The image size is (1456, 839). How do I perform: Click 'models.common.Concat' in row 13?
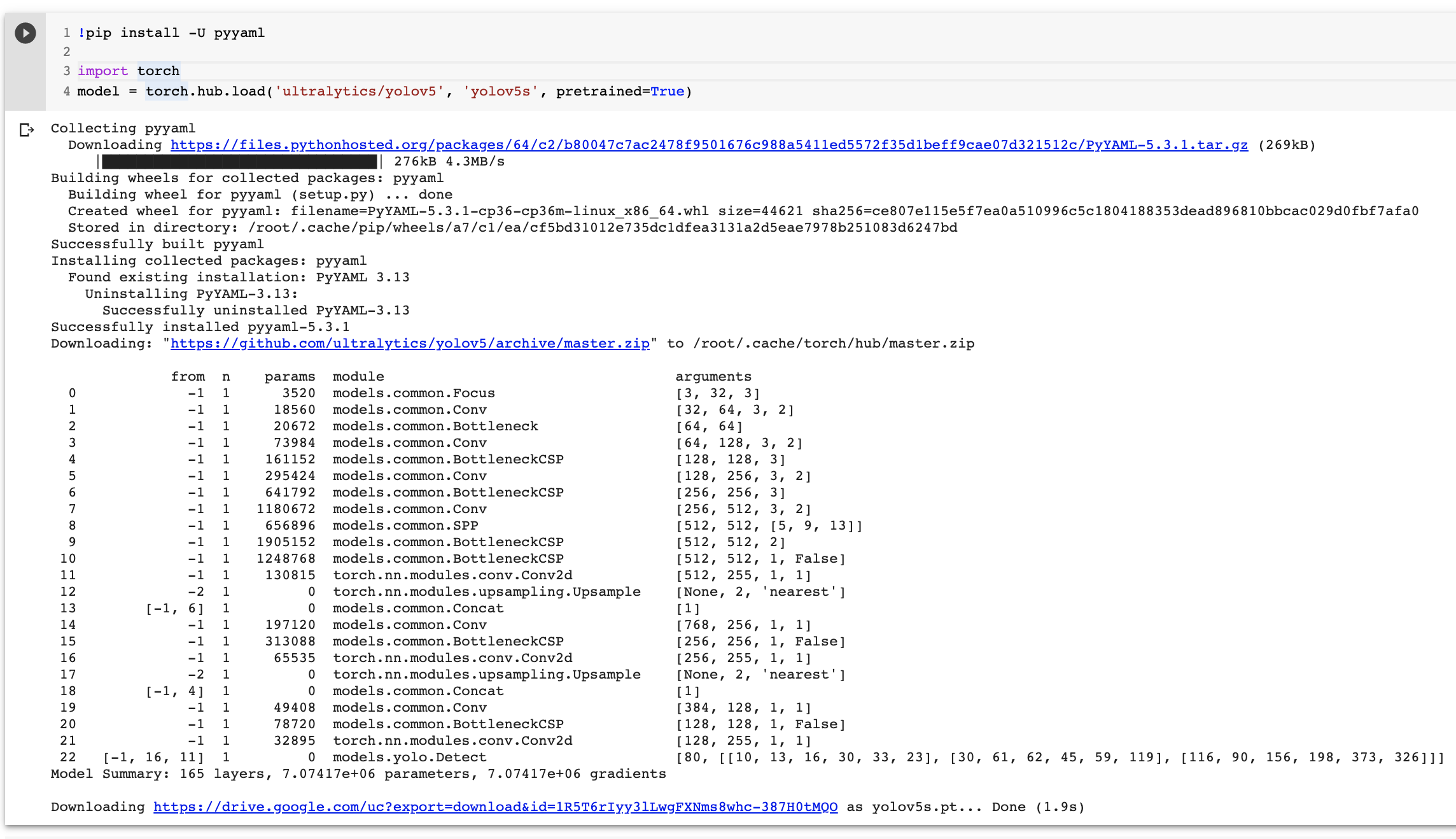point(418,609)
